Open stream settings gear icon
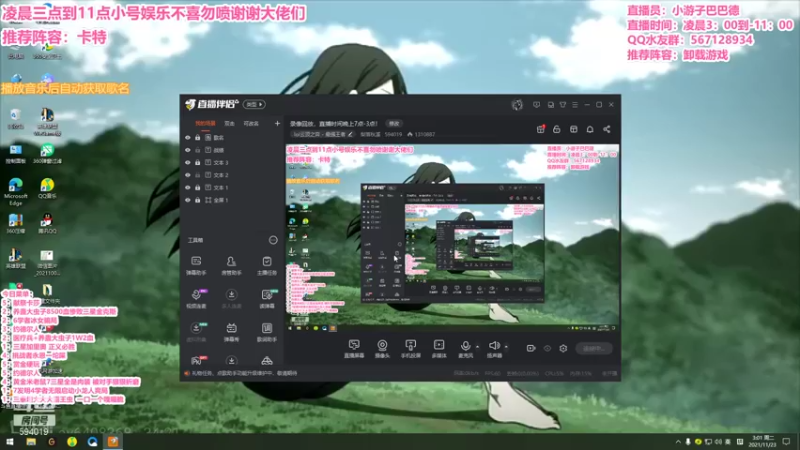 point(563,348)
